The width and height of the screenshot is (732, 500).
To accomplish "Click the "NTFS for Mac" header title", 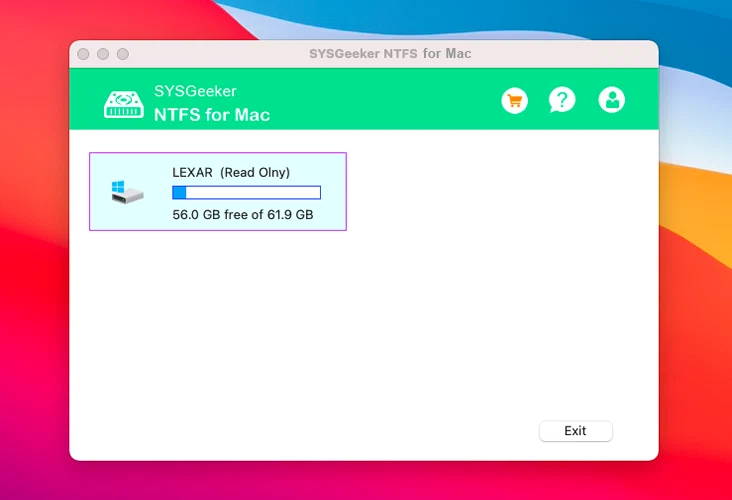I will pos(212,115).
